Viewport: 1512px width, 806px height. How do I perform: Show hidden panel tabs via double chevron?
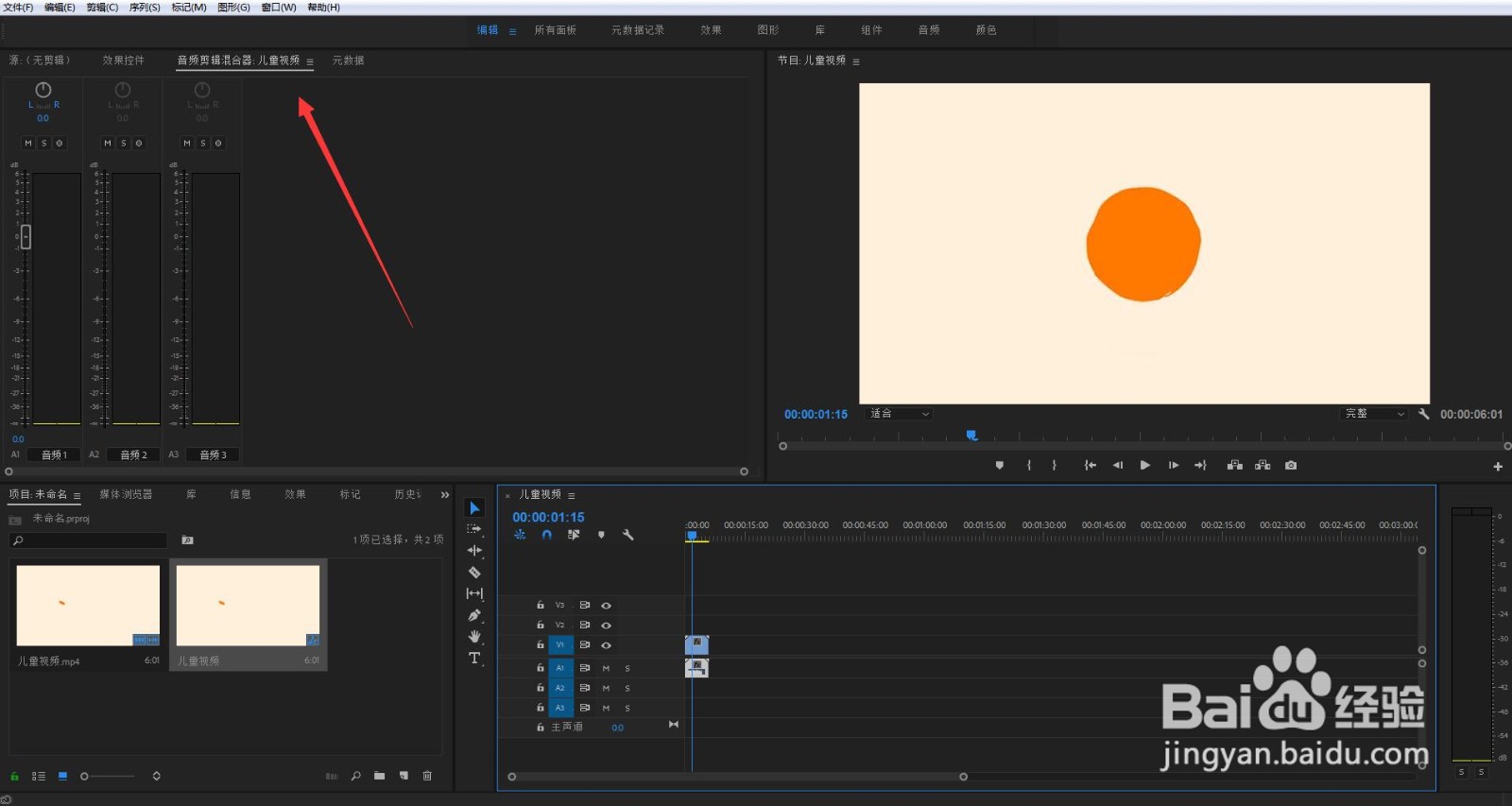(x=445, y=495)
